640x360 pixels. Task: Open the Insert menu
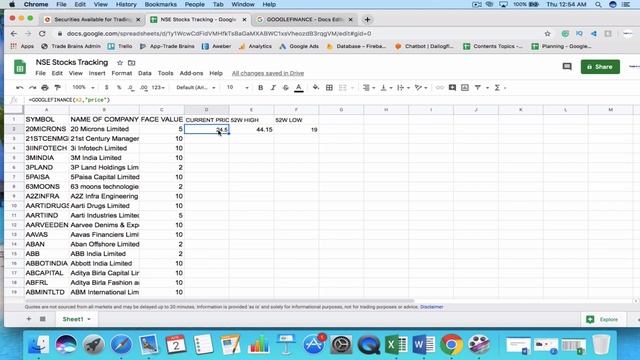[97, 73]
